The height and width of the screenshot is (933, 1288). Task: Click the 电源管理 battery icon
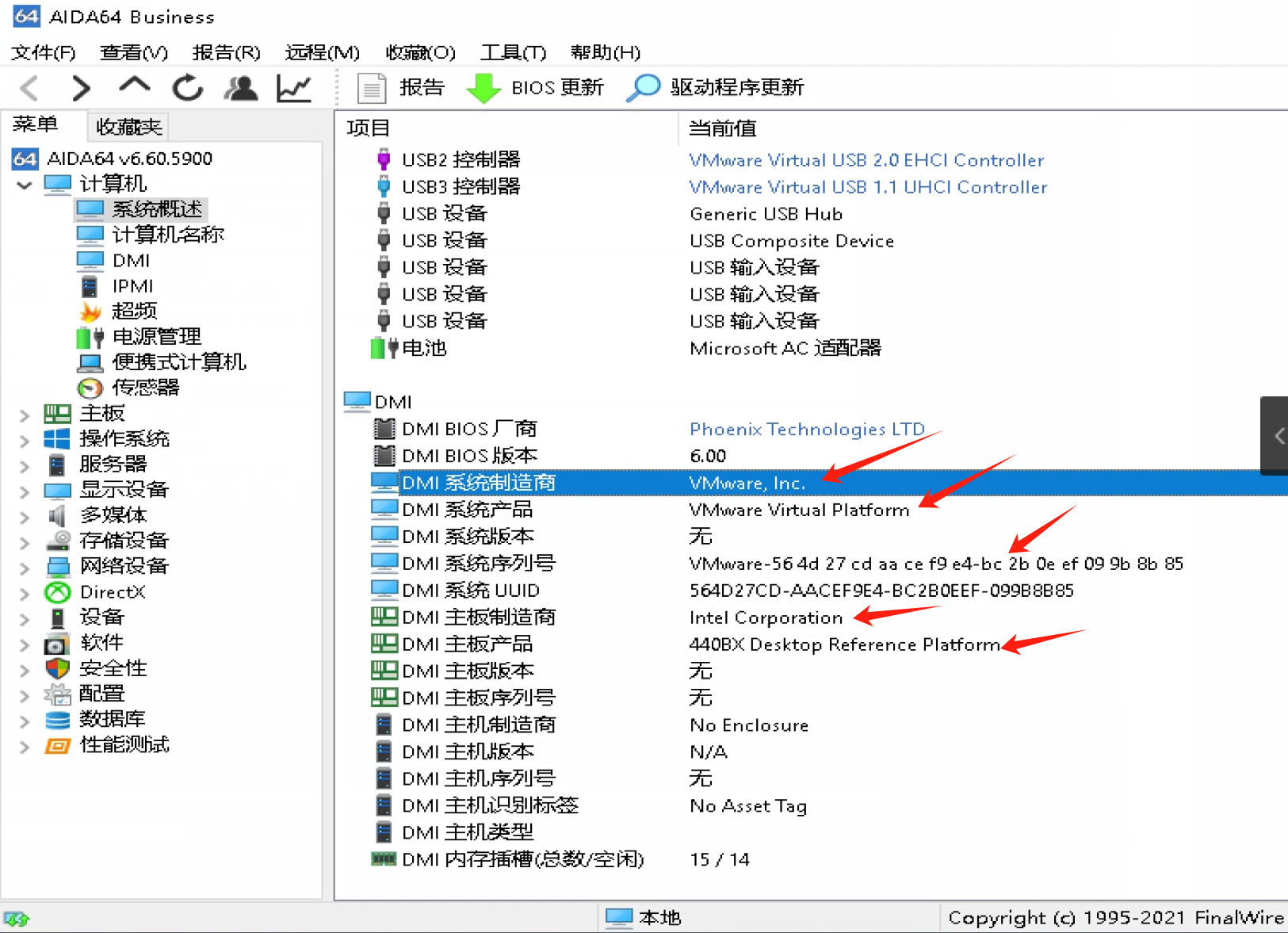point(90,337)
